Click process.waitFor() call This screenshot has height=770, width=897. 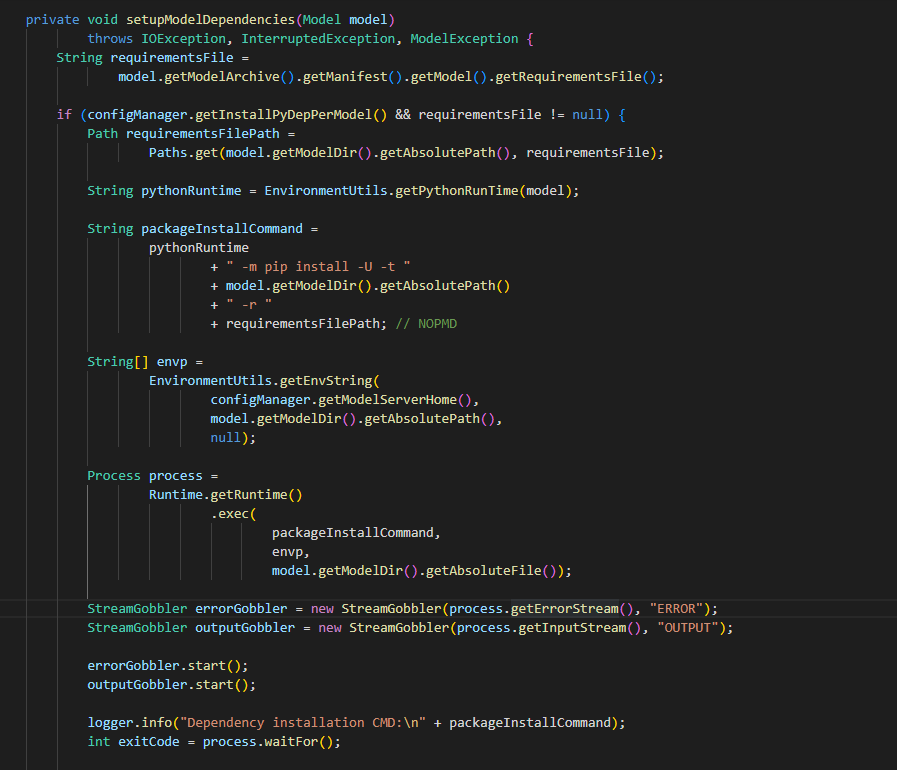pyautogui.click(x=268, y=742)
